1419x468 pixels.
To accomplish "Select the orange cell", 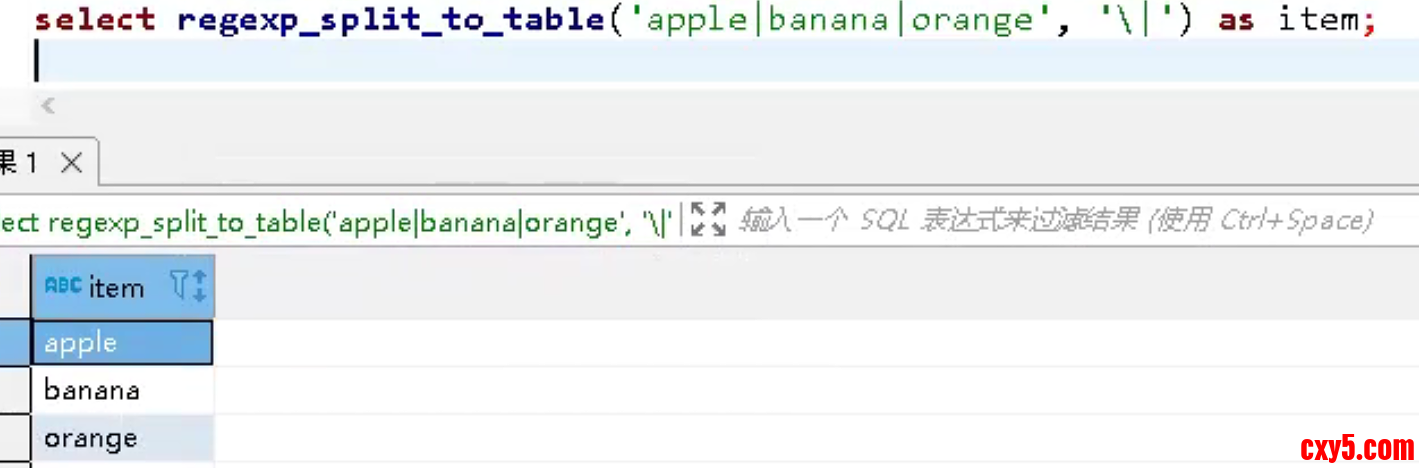I will pyautogui.click(x=122, y=438).
